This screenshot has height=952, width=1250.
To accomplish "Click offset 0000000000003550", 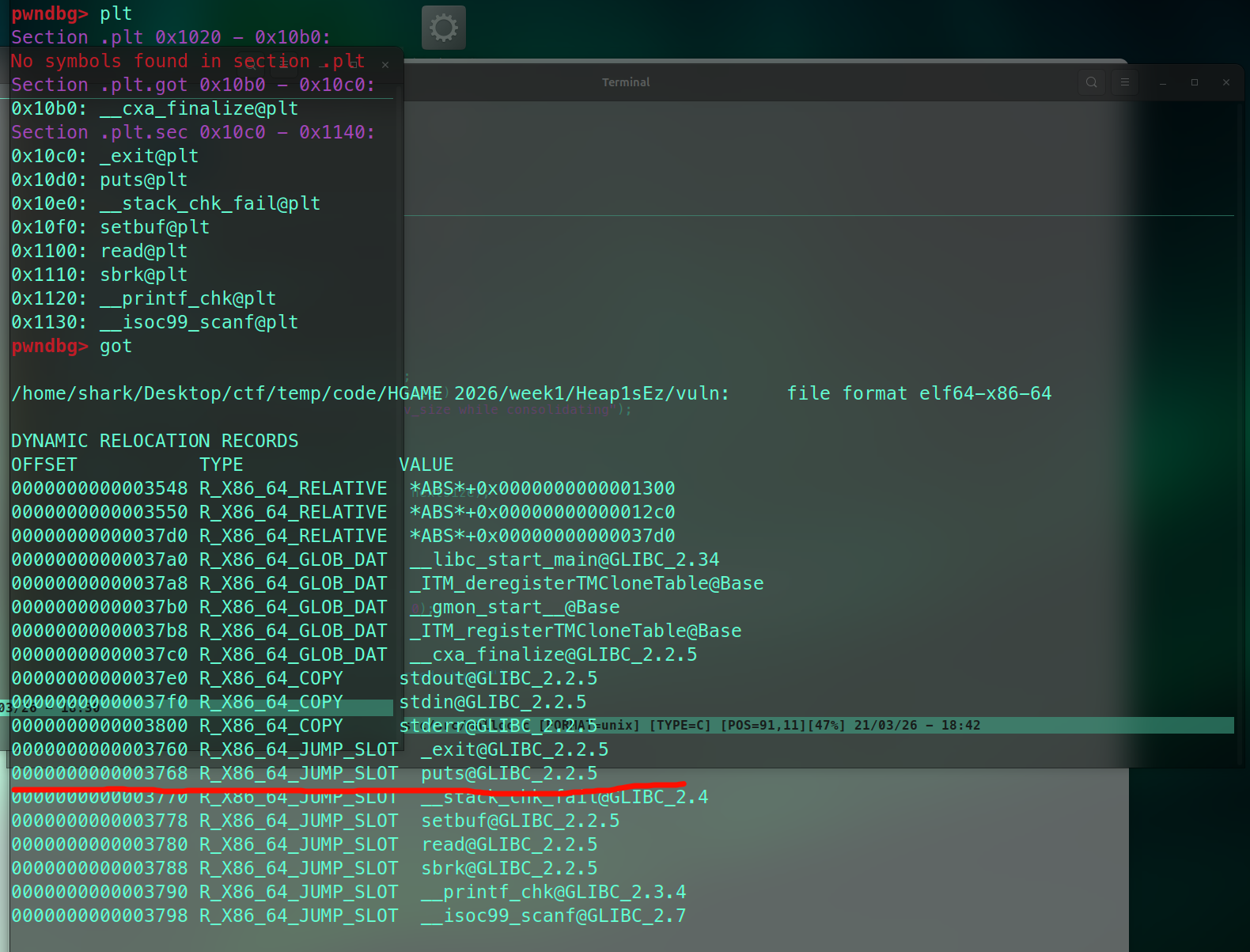I will point(100,512).
